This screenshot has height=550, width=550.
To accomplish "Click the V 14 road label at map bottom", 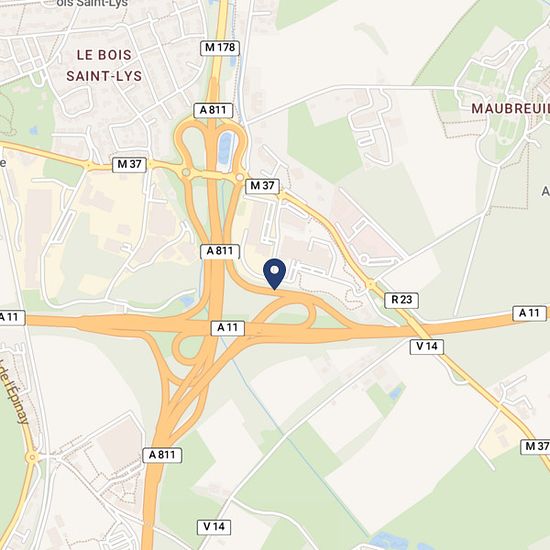I will [214, 527].
